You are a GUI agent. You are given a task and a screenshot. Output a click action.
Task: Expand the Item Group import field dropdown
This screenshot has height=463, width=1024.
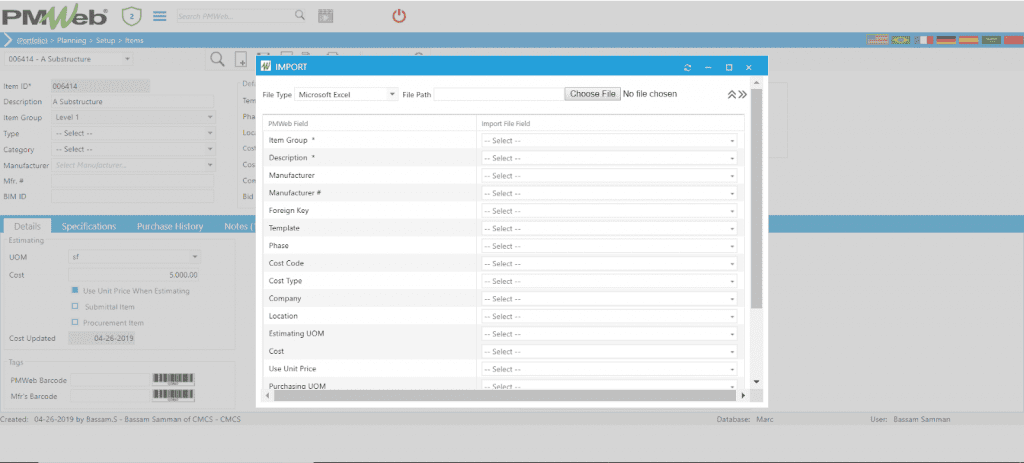click(x=610, y=141)
